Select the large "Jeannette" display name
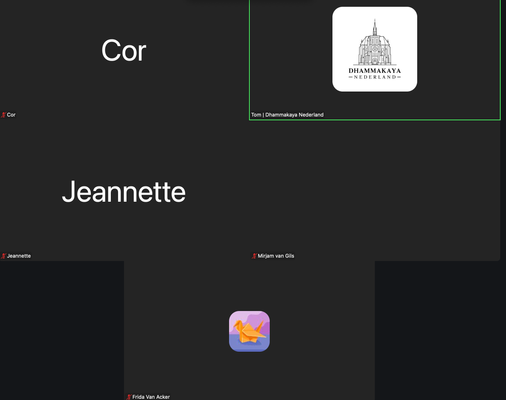Screen dimensions: 506x400 124,192
